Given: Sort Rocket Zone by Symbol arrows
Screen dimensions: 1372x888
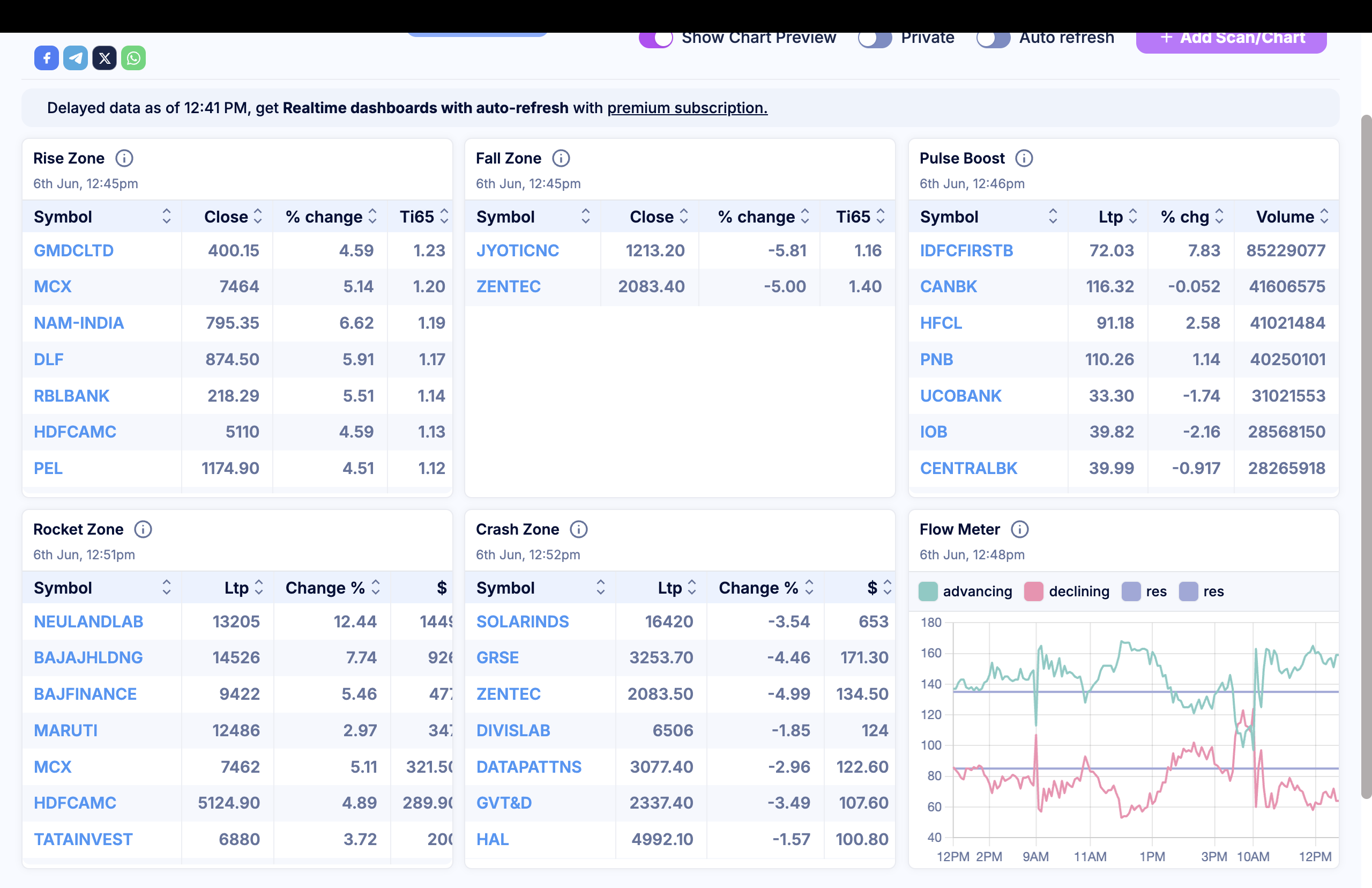Looking at the screenshot, I should pyautogui.click(x=167, y=588).
